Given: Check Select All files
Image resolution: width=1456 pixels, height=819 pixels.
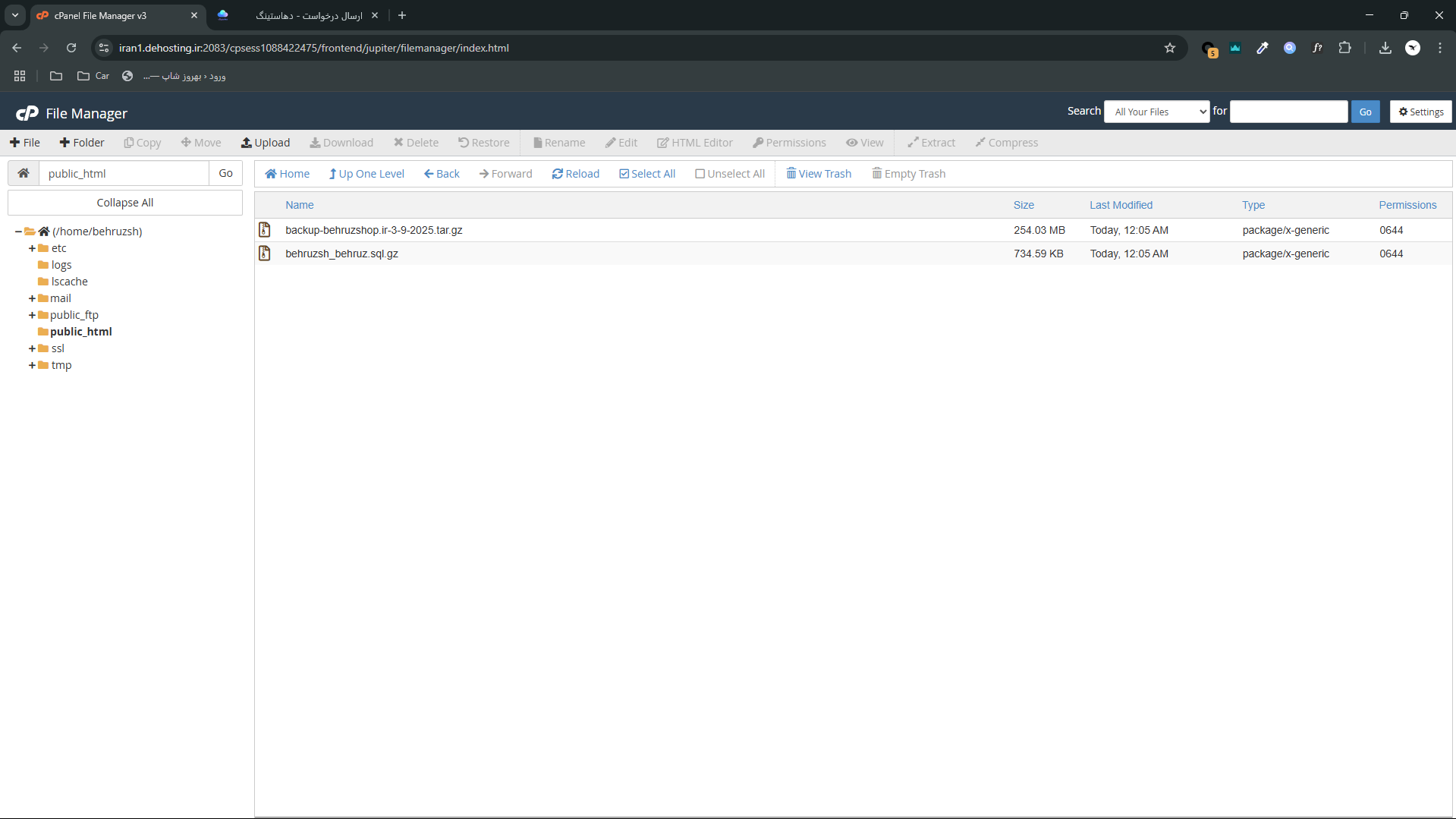Looking at the screenshot, I should coord(647,174).
